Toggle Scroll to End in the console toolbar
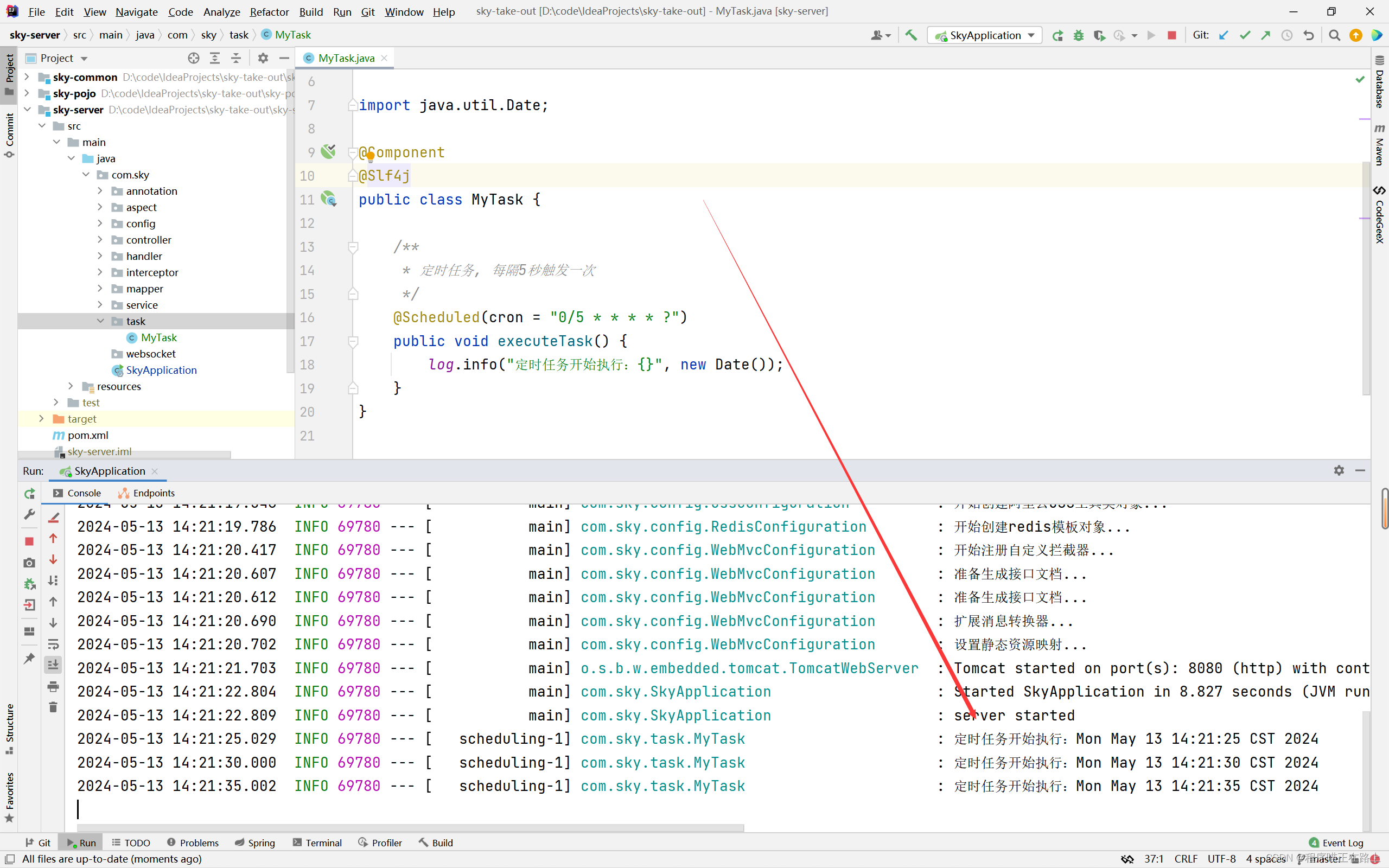 point(53,665)
